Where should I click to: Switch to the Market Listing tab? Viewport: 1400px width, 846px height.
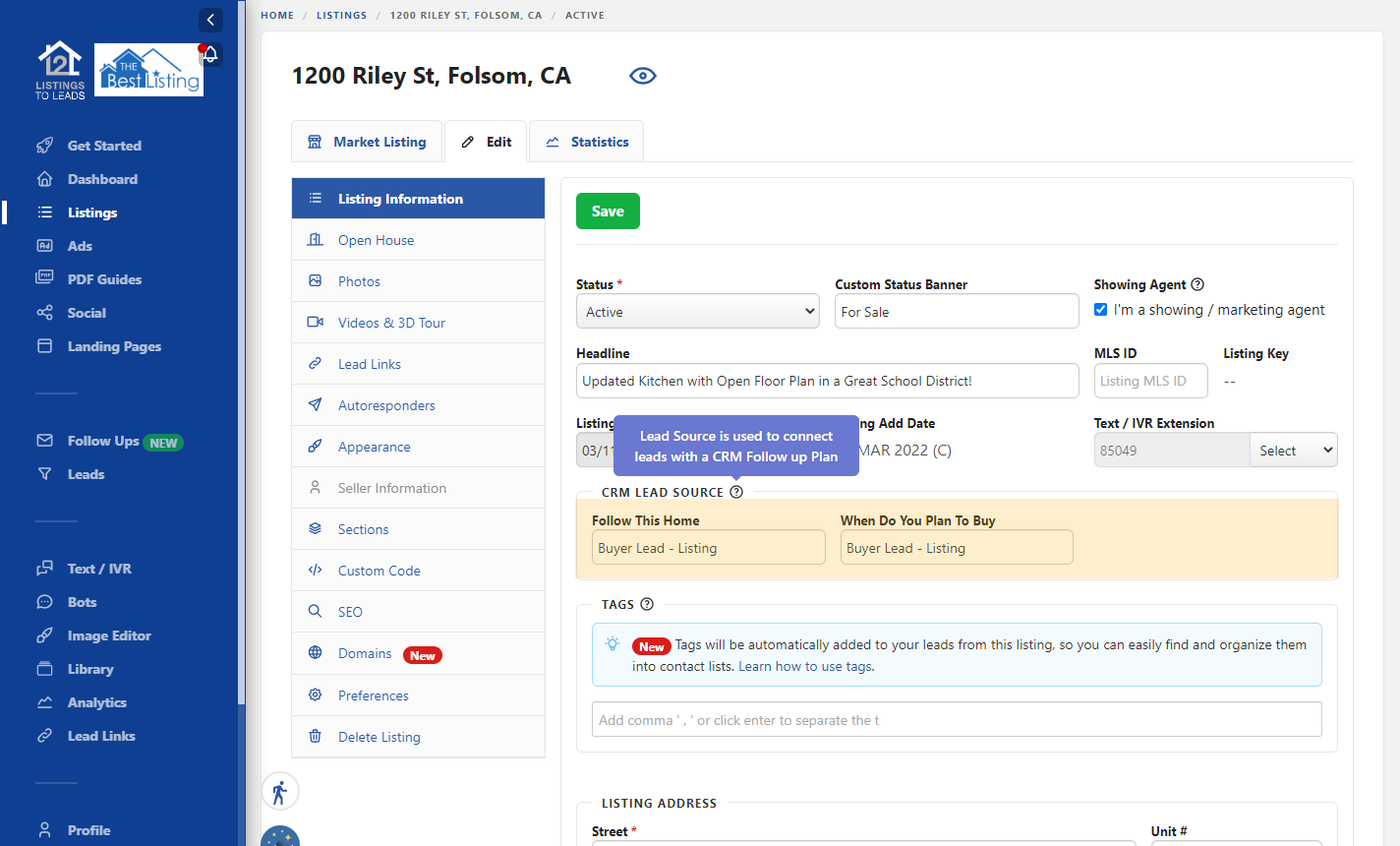coord(368,142)
